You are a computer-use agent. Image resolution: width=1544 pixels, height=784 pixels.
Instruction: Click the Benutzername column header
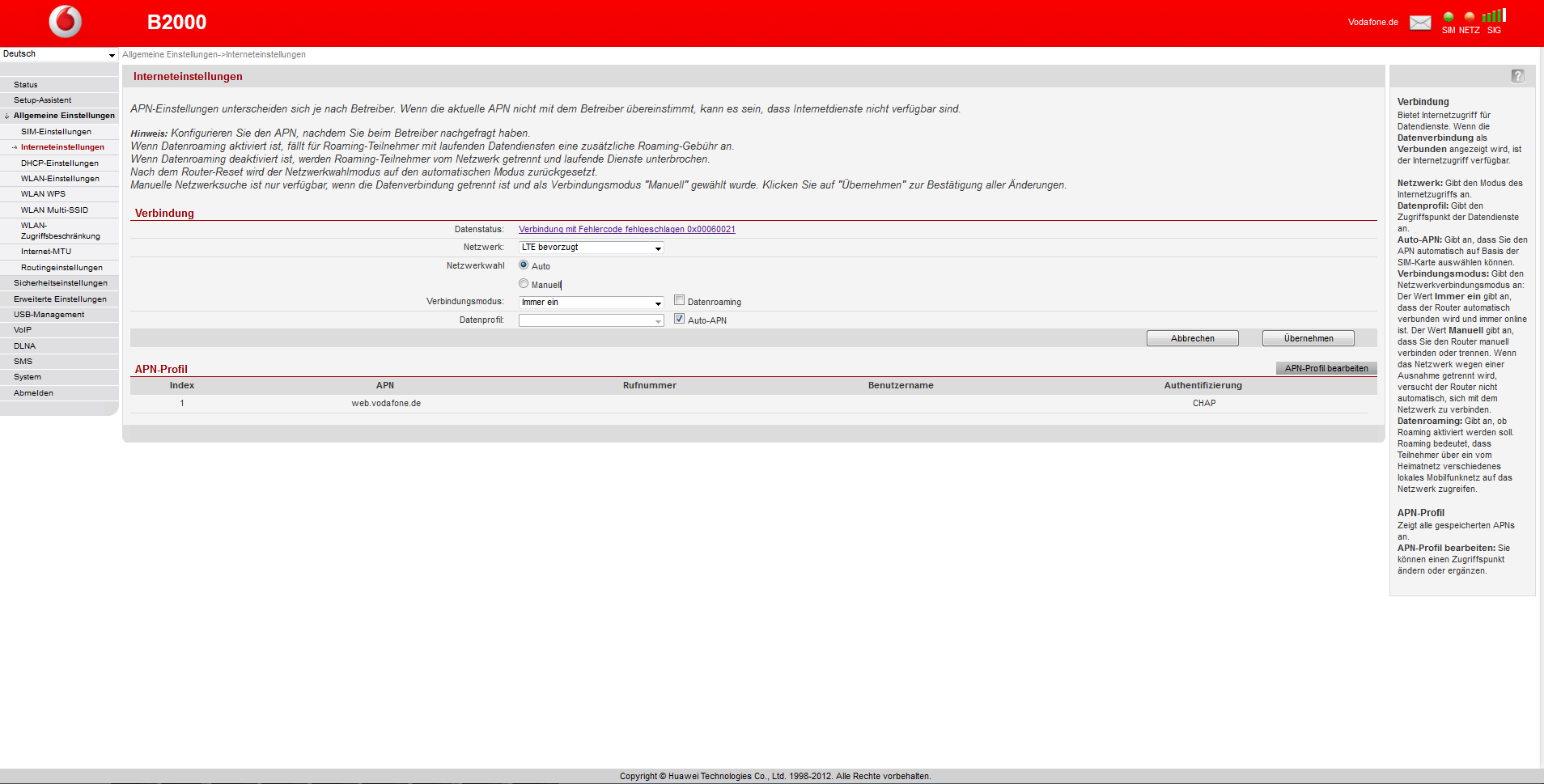tap(901, 386)
